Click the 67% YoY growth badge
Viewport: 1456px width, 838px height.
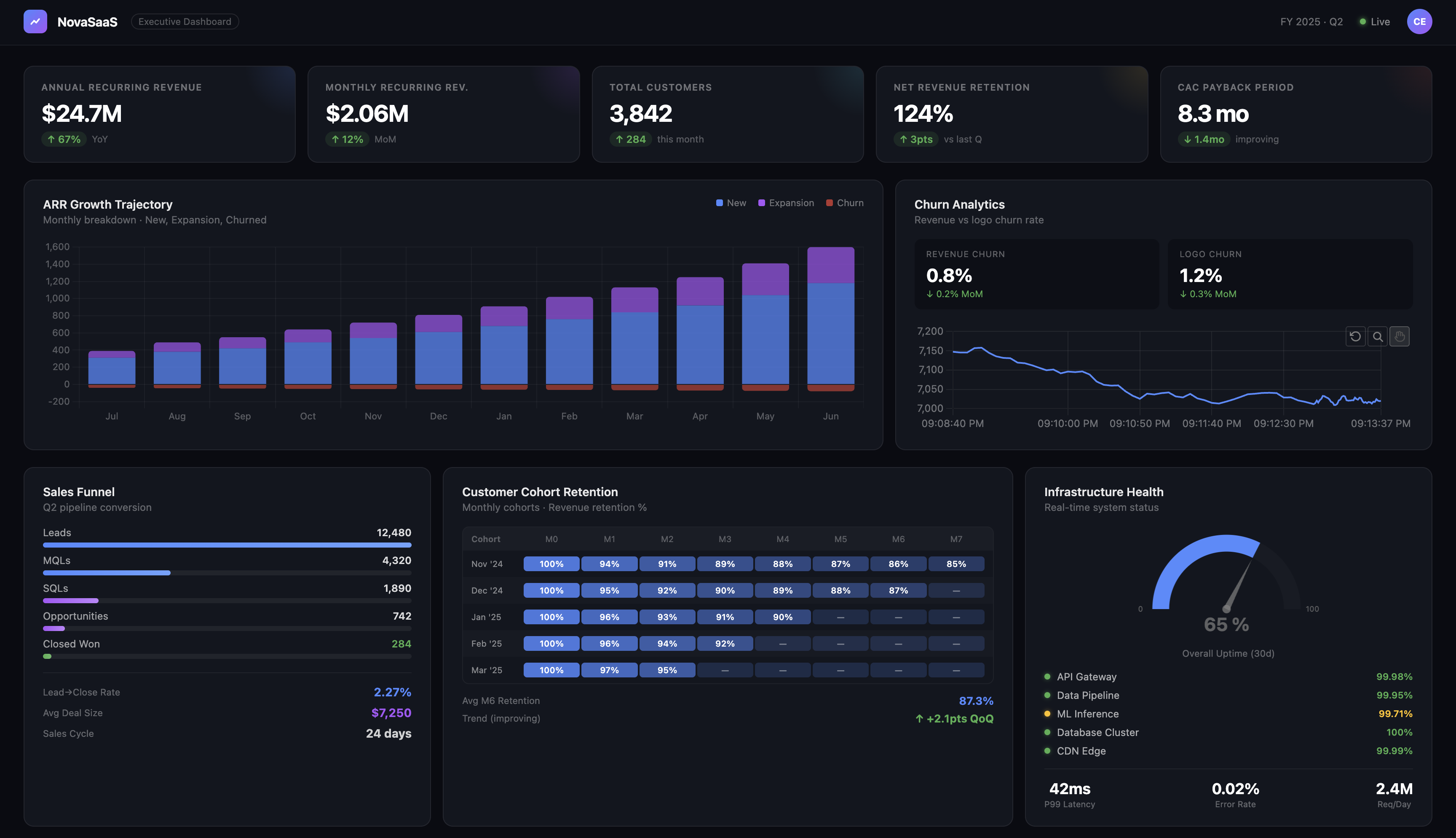tap(64, 139)
